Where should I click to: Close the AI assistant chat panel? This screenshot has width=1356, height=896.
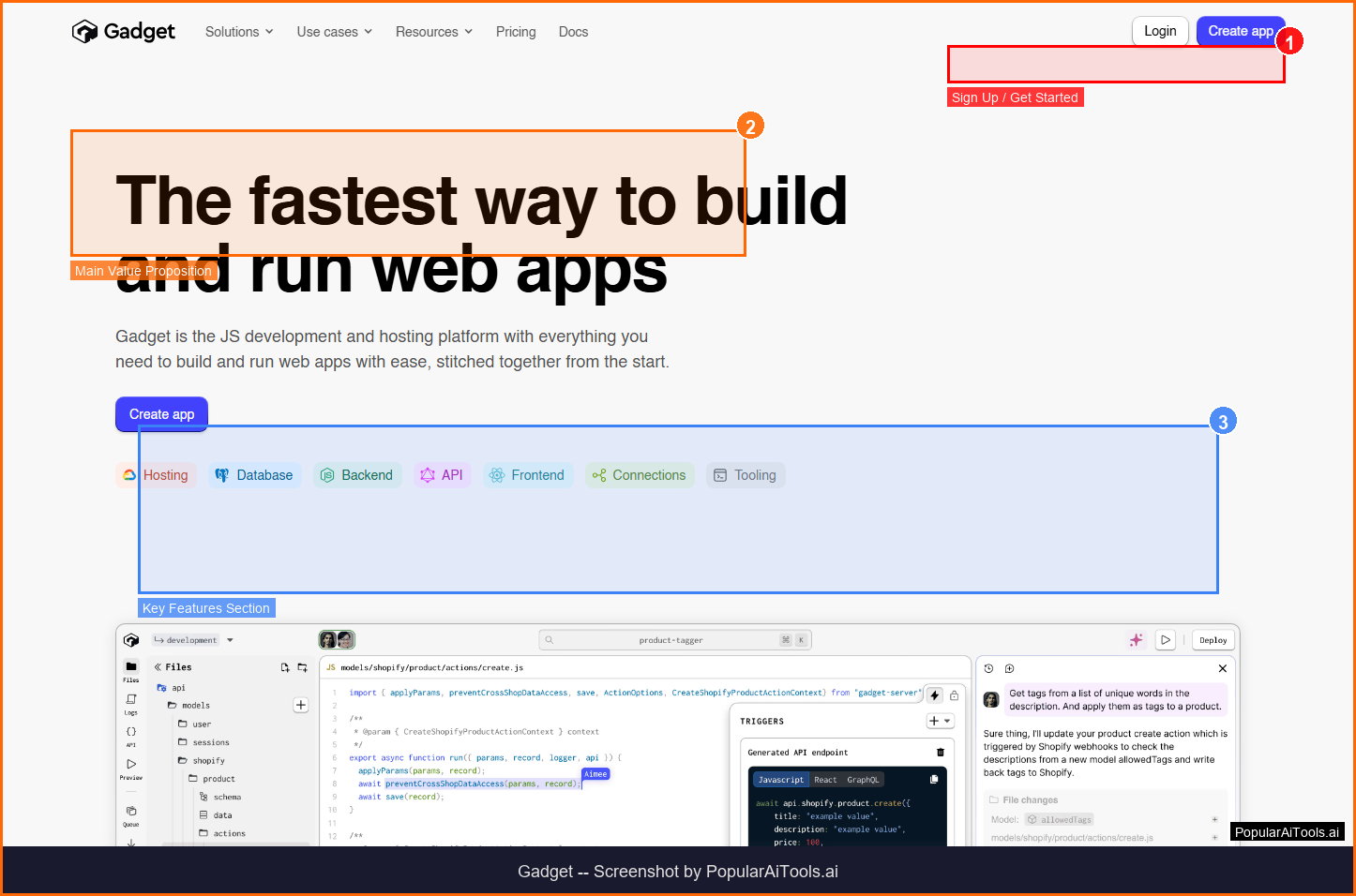[x=1222, y=668]
